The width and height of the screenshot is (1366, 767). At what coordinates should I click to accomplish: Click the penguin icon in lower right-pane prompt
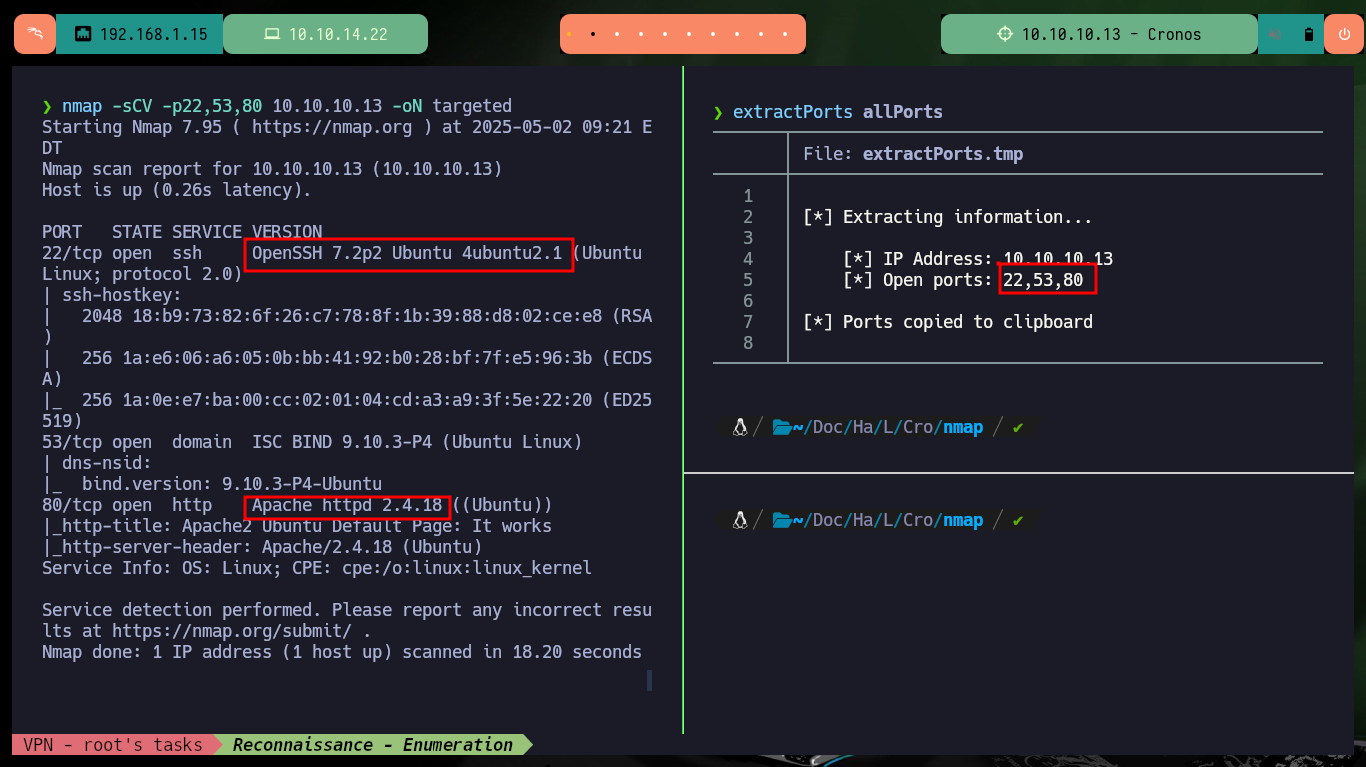(740, 520)
